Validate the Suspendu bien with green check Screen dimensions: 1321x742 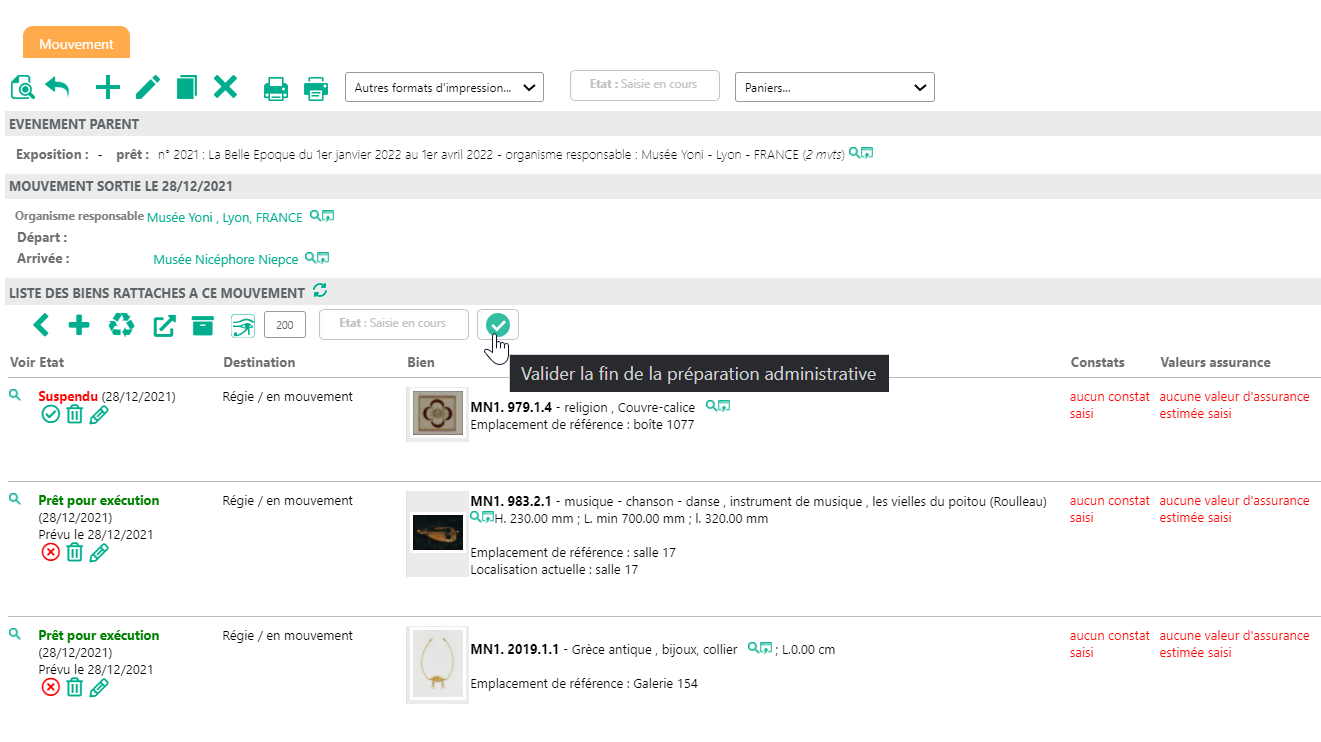(x=51, y=415)
